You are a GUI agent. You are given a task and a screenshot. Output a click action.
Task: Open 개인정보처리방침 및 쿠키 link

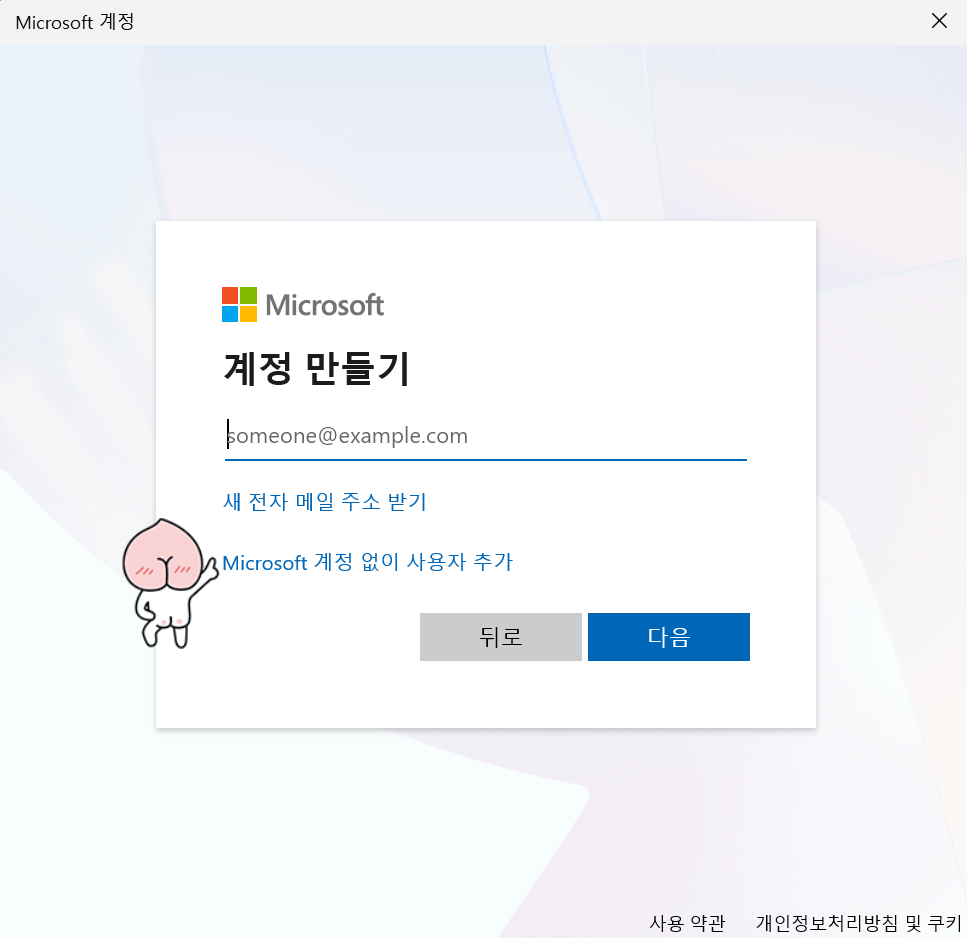tap(858, 923)
